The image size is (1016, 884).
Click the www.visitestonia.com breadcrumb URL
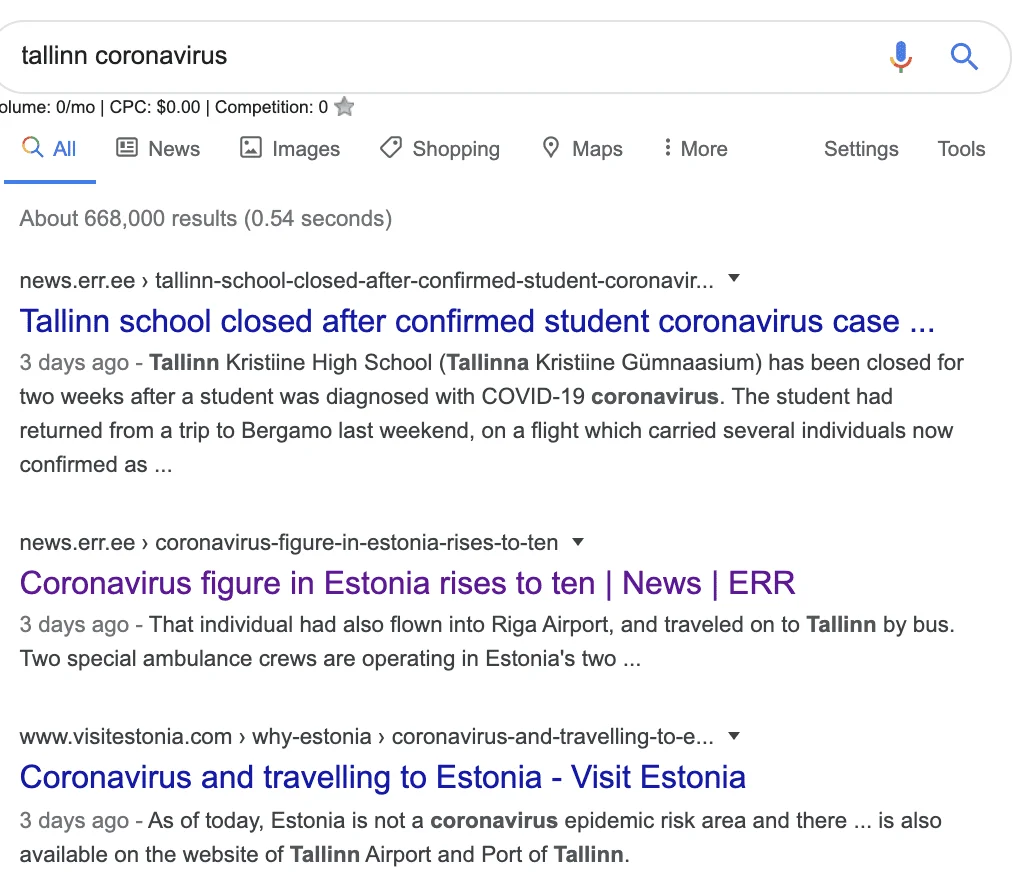click(126, 737)
